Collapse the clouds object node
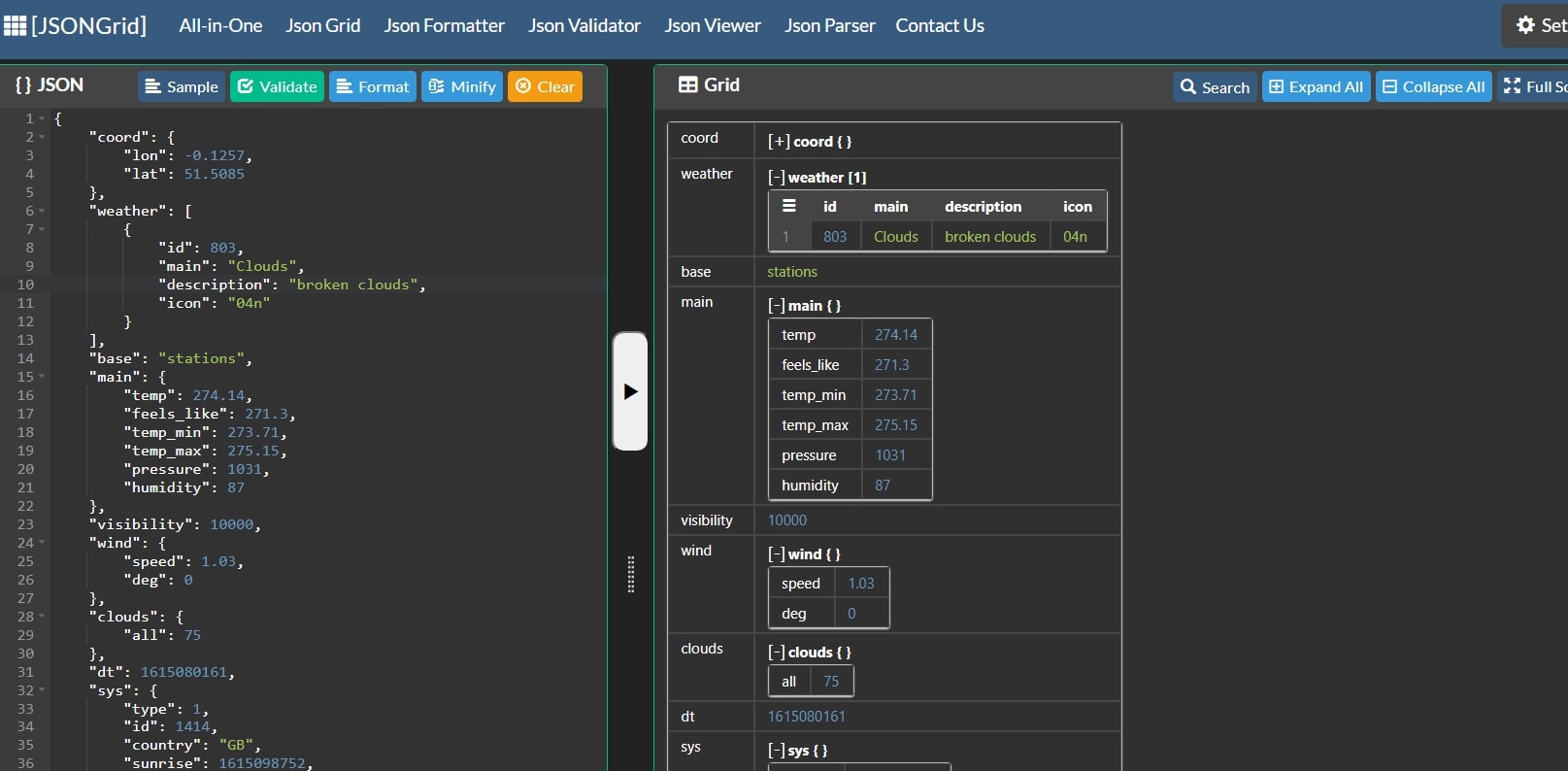The width and height of the screenshot is (1568, 771). pos(776,653)
